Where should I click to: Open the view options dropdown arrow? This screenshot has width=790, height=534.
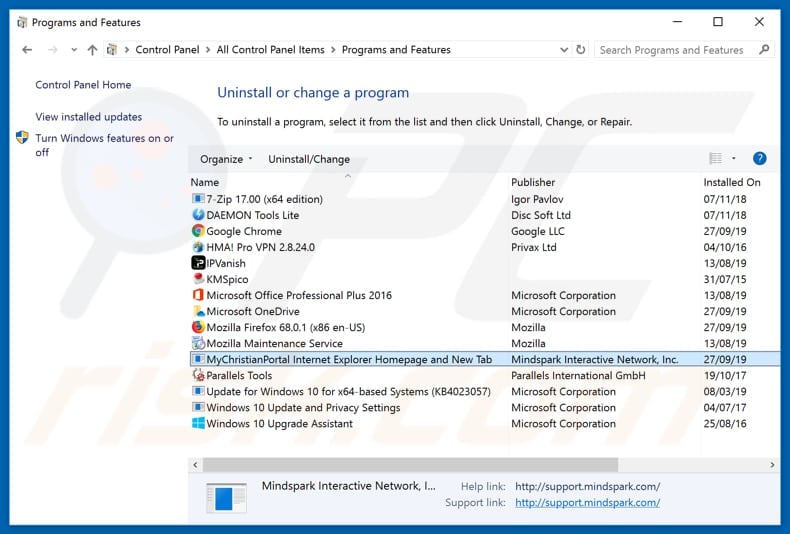[x=734, y=159]
